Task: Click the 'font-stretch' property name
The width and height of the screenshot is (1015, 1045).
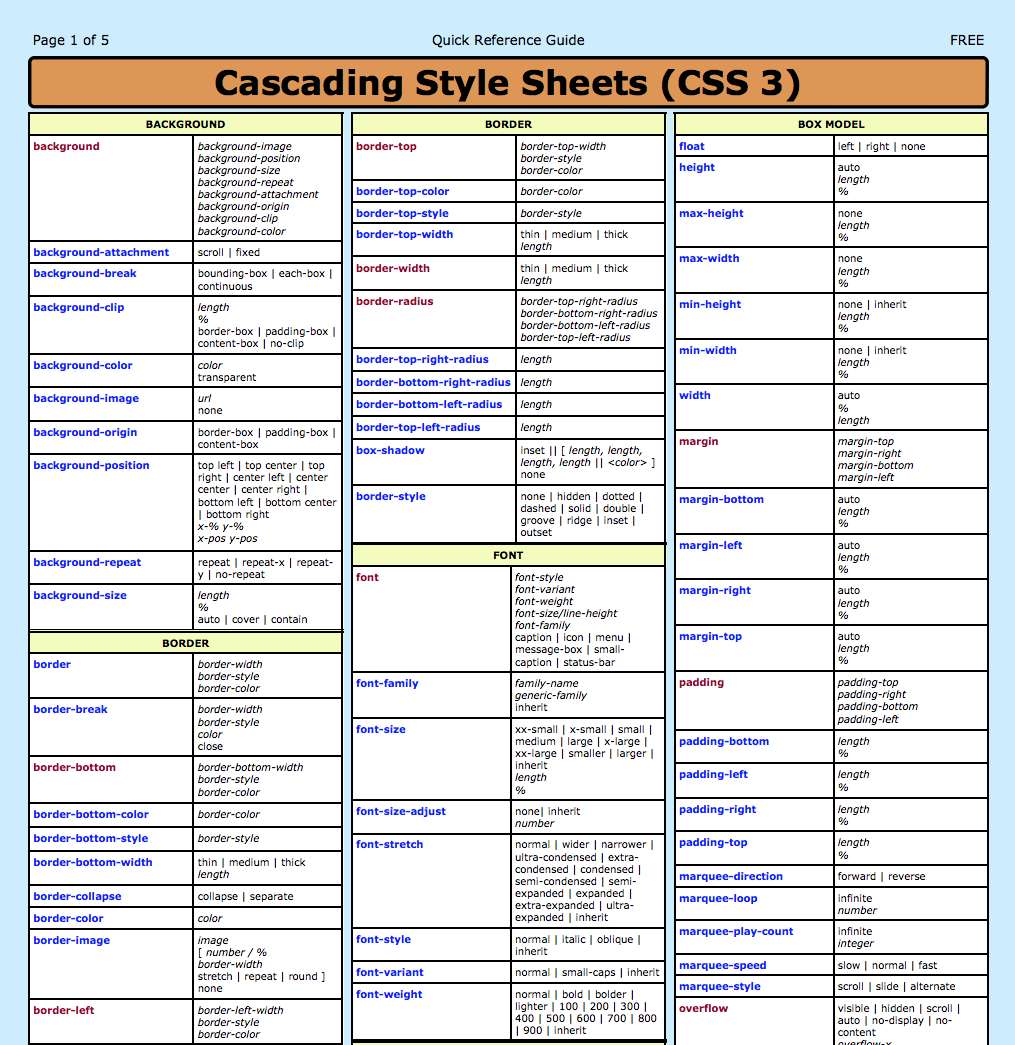Action: (x=389, y=844)
